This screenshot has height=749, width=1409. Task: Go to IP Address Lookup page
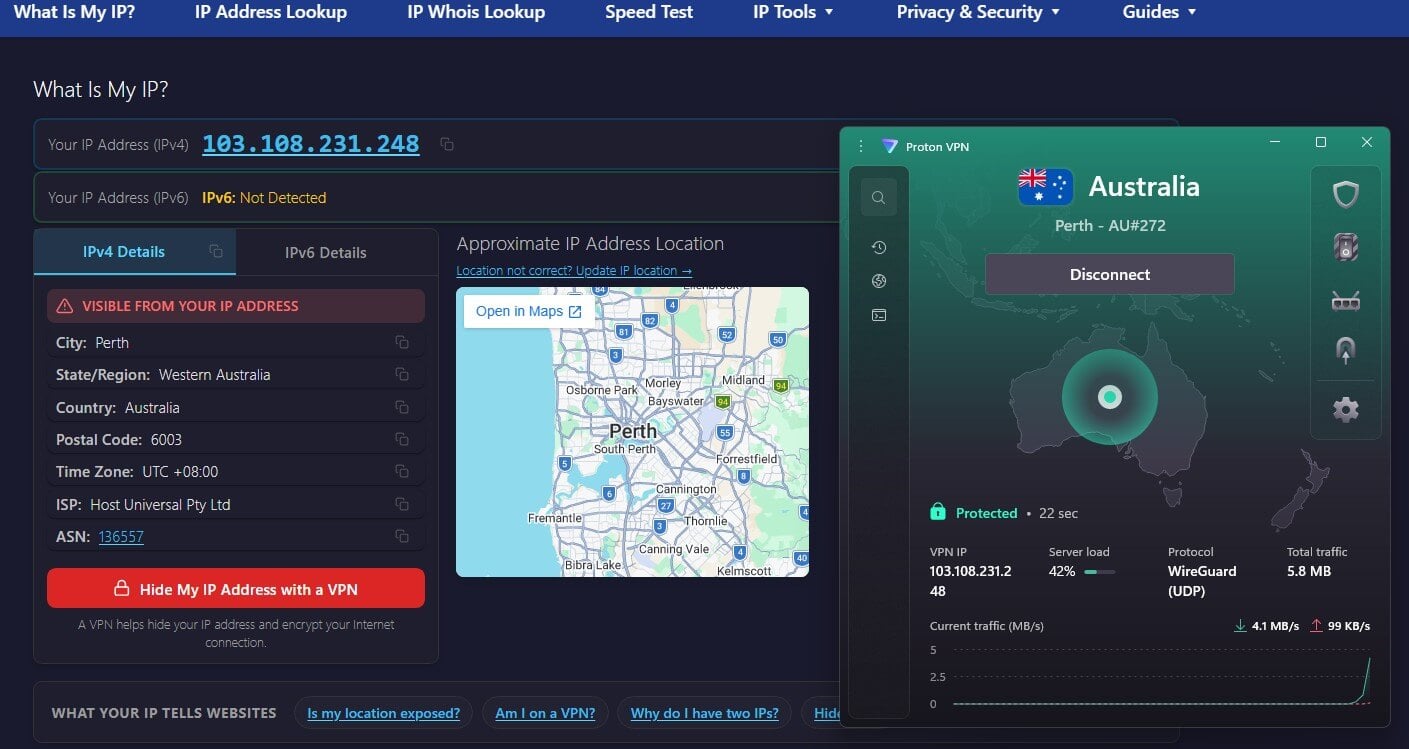(271, 12)
